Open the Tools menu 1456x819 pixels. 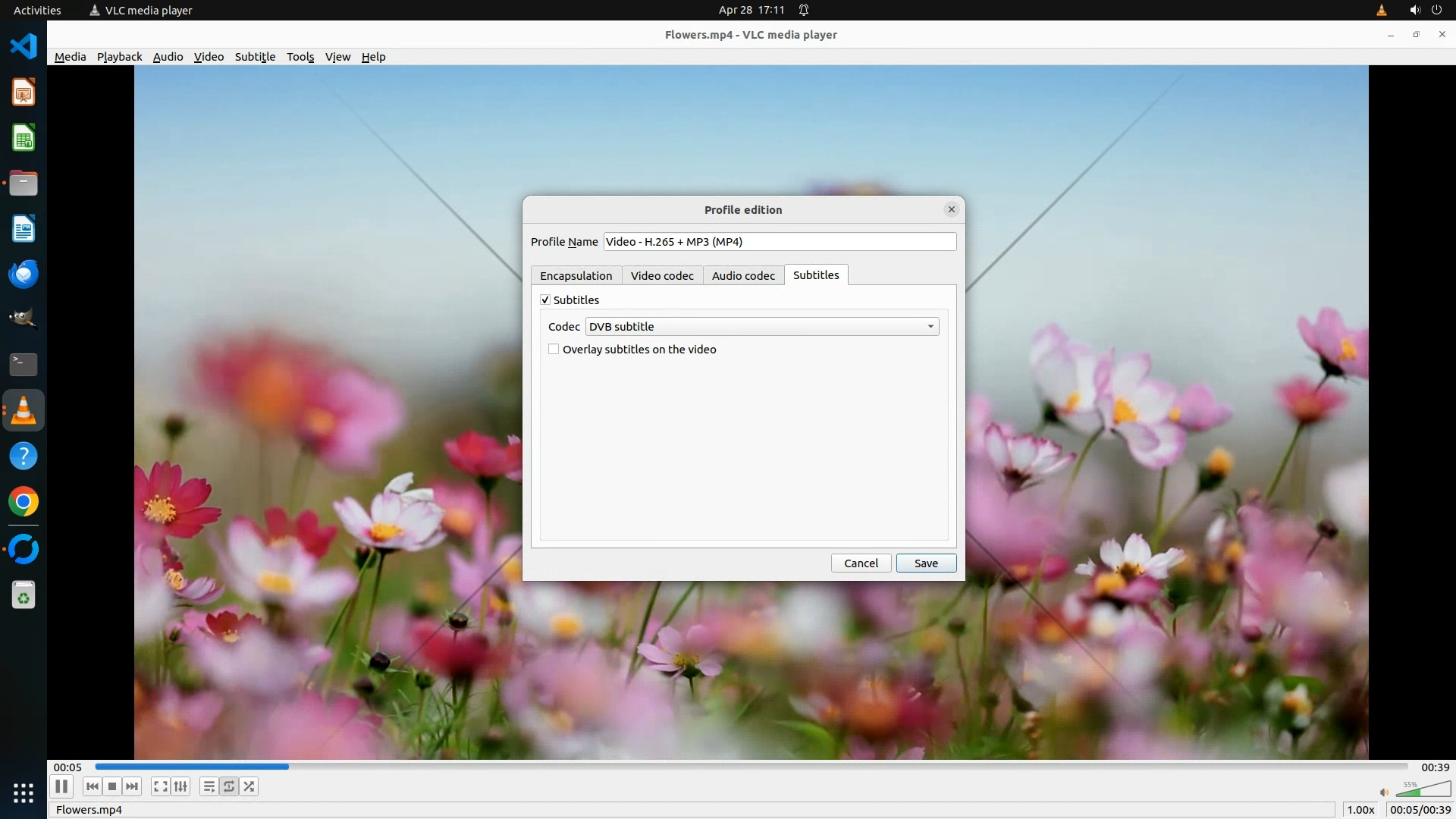[x=300, y=57]
